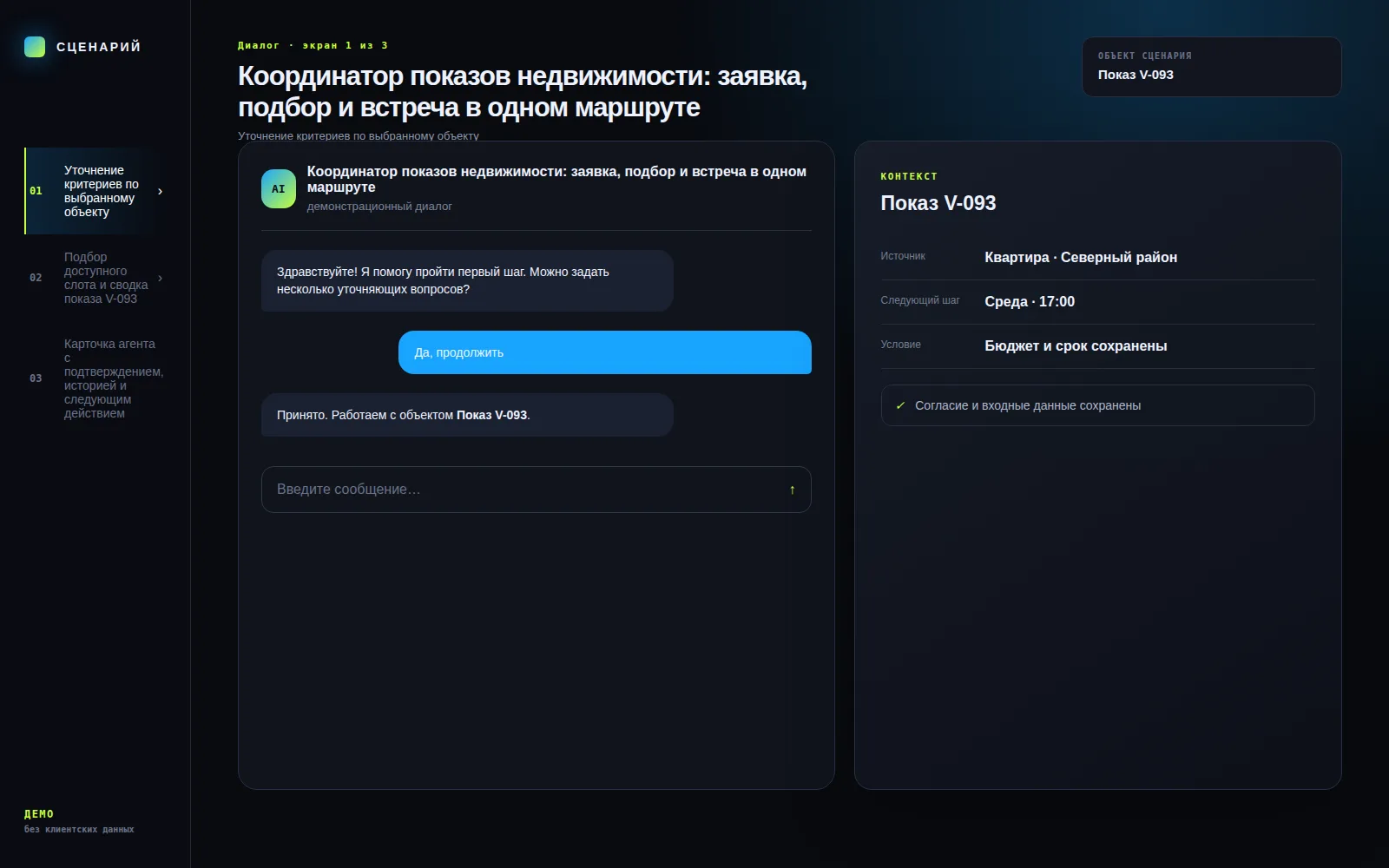Viewport: 1389px width, 868px height.
Task: Click the AI avatar in the chat header
Action: point(279,188)
